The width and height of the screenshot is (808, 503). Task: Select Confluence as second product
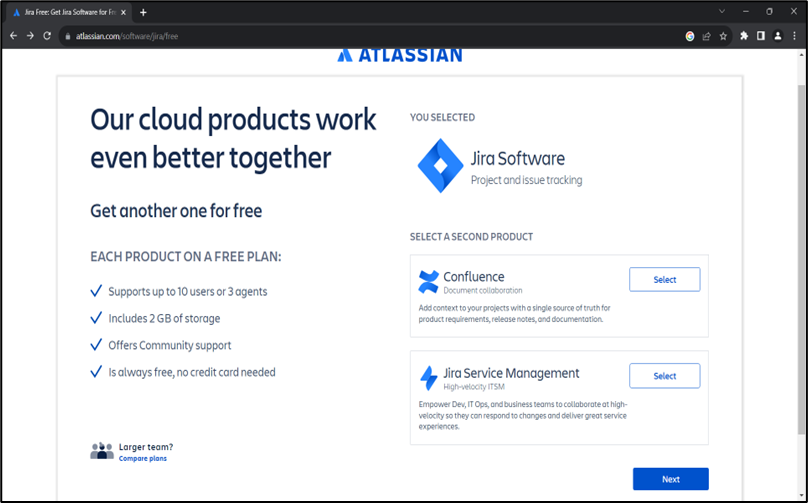pyautogui.click(x=664, y=279)
